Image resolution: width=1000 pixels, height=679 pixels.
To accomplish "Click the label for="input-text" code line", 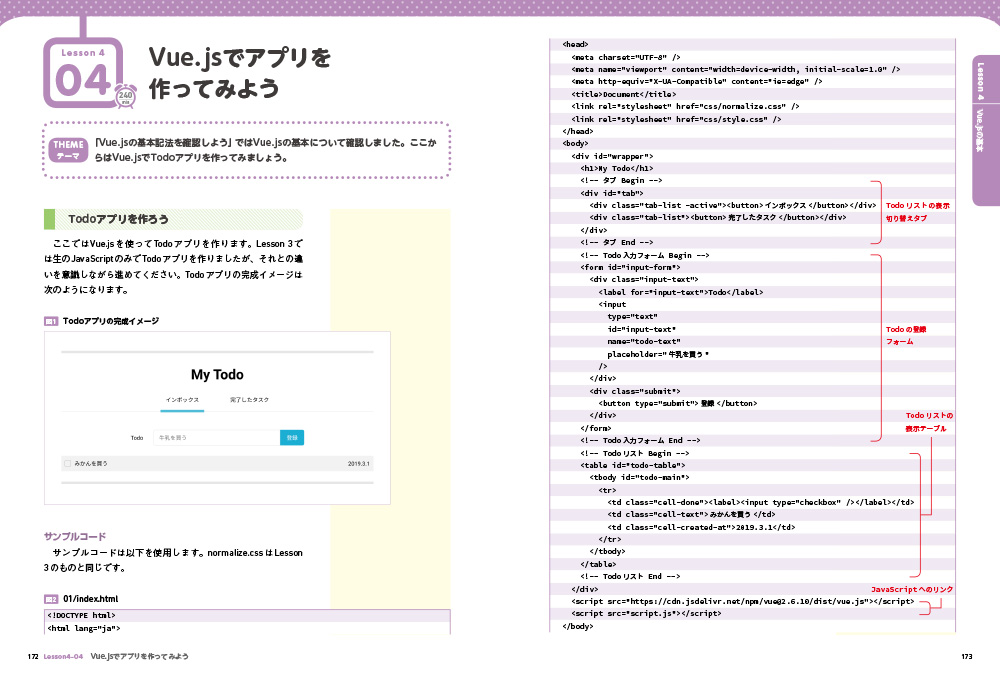I will [x=680, y=293].
